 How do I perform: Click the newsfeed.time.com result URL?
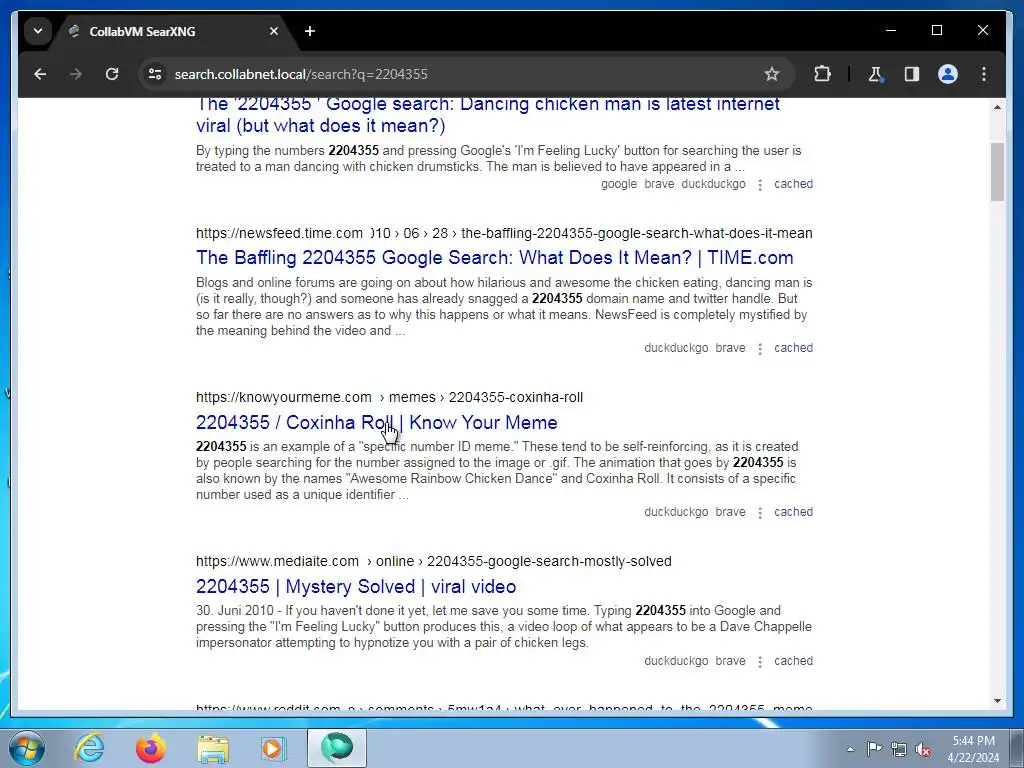tap(504, 233)
